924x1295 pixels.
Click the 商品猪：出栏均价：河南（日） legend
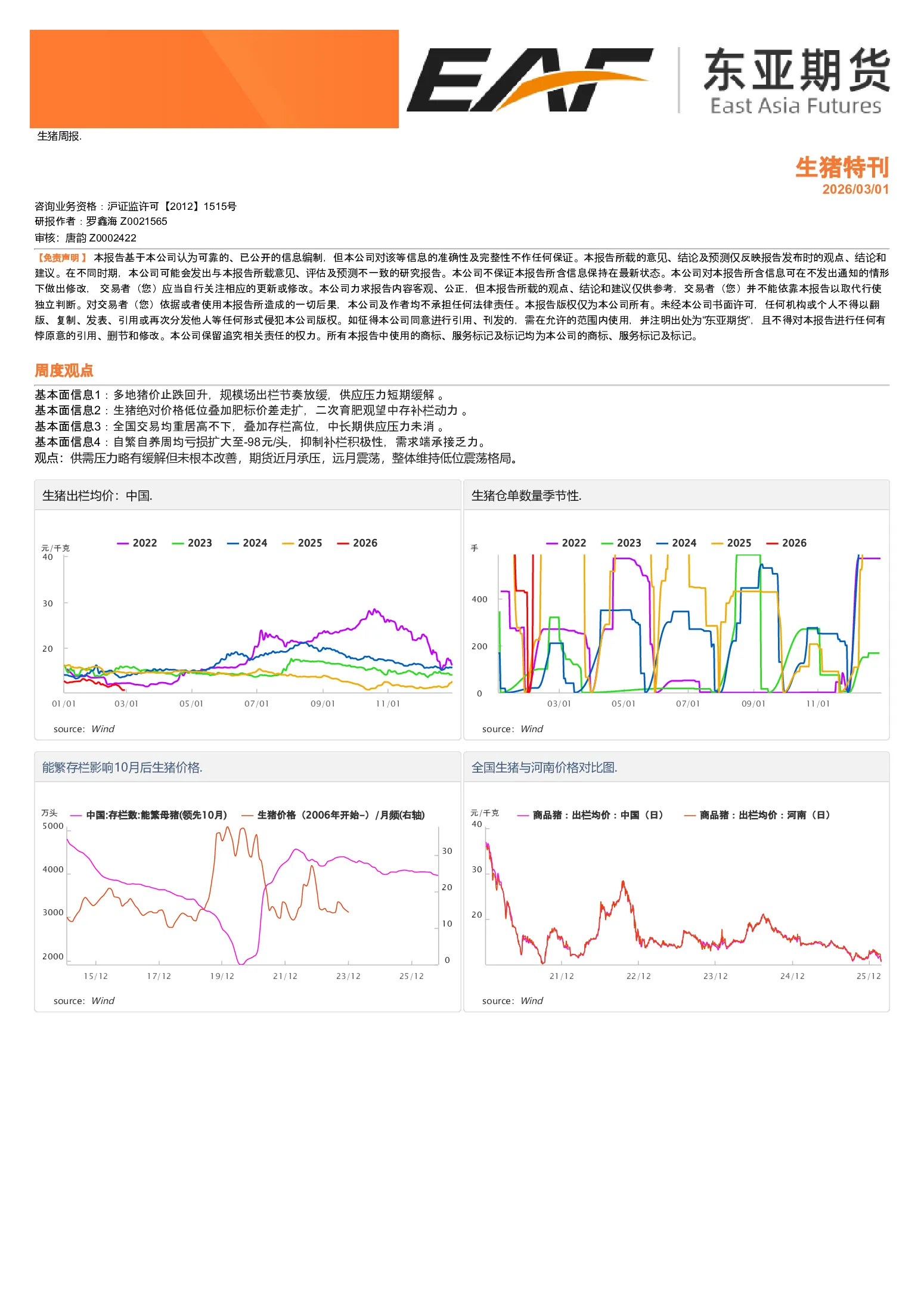click(757, 815)
